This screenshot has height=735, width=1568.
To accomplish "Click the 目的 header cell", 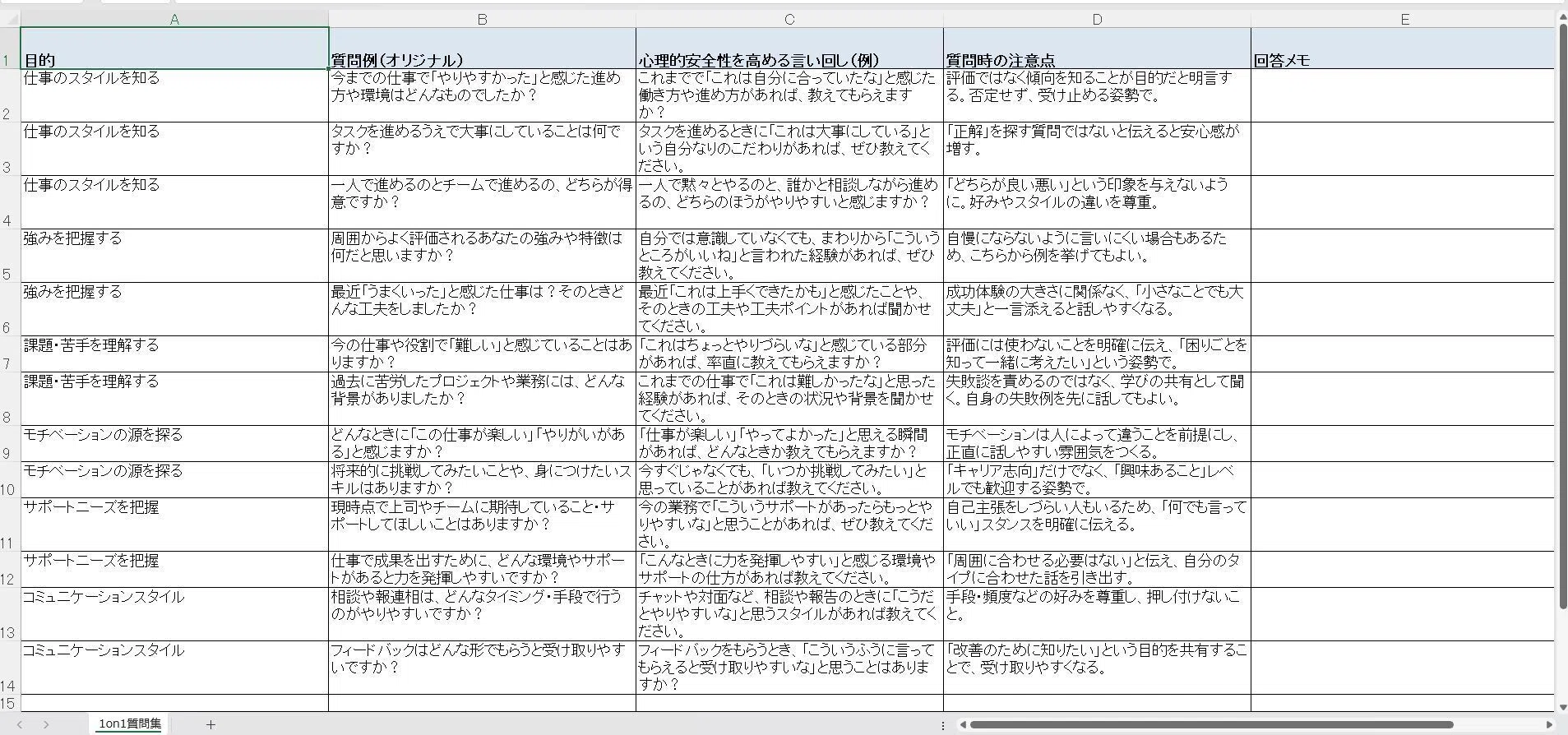I will 174,49.
